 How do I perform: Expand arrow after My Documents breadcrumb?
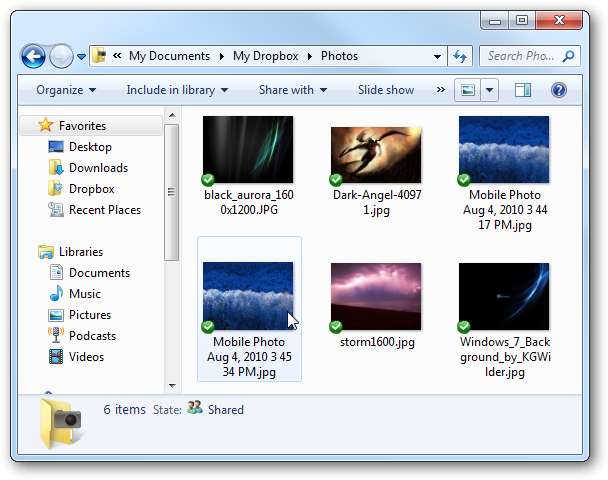(x=221, y=57)
